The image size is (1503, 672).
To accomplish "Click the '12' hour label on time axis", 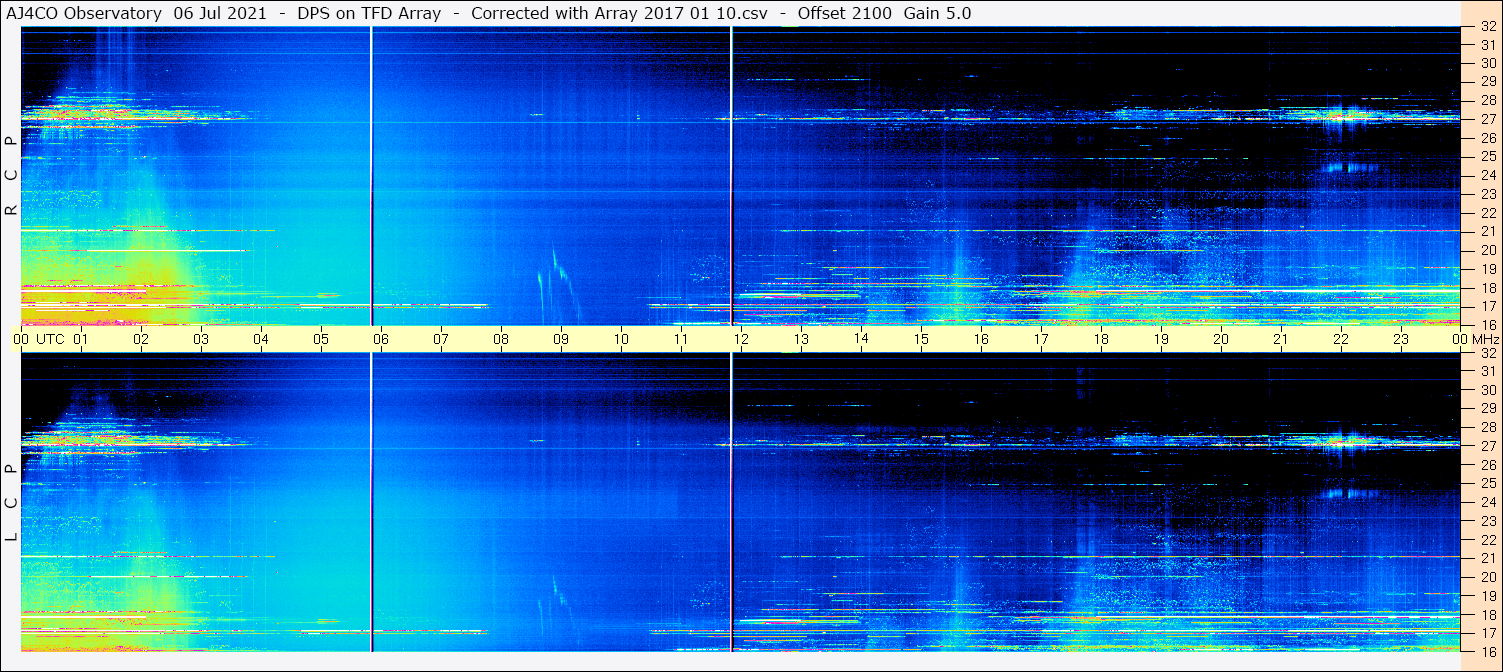I will click(741, 339).
